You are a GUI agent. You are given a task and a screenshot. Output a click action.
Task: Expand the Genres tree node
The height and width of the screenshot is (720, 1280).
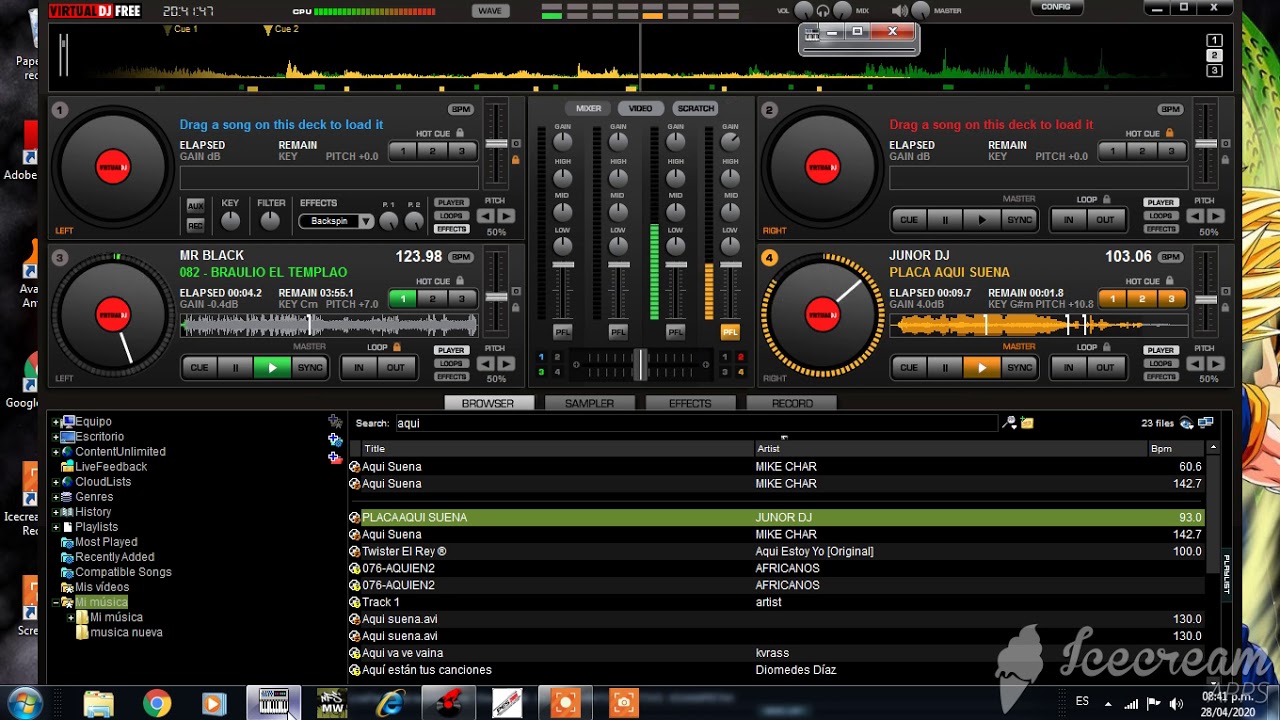(56, 497)
